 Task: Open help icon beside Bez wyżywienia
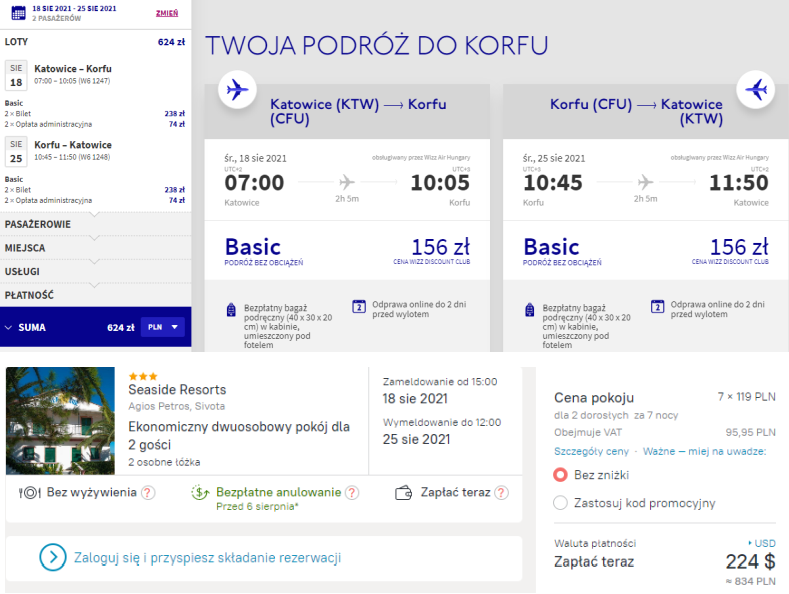[148, 493]
